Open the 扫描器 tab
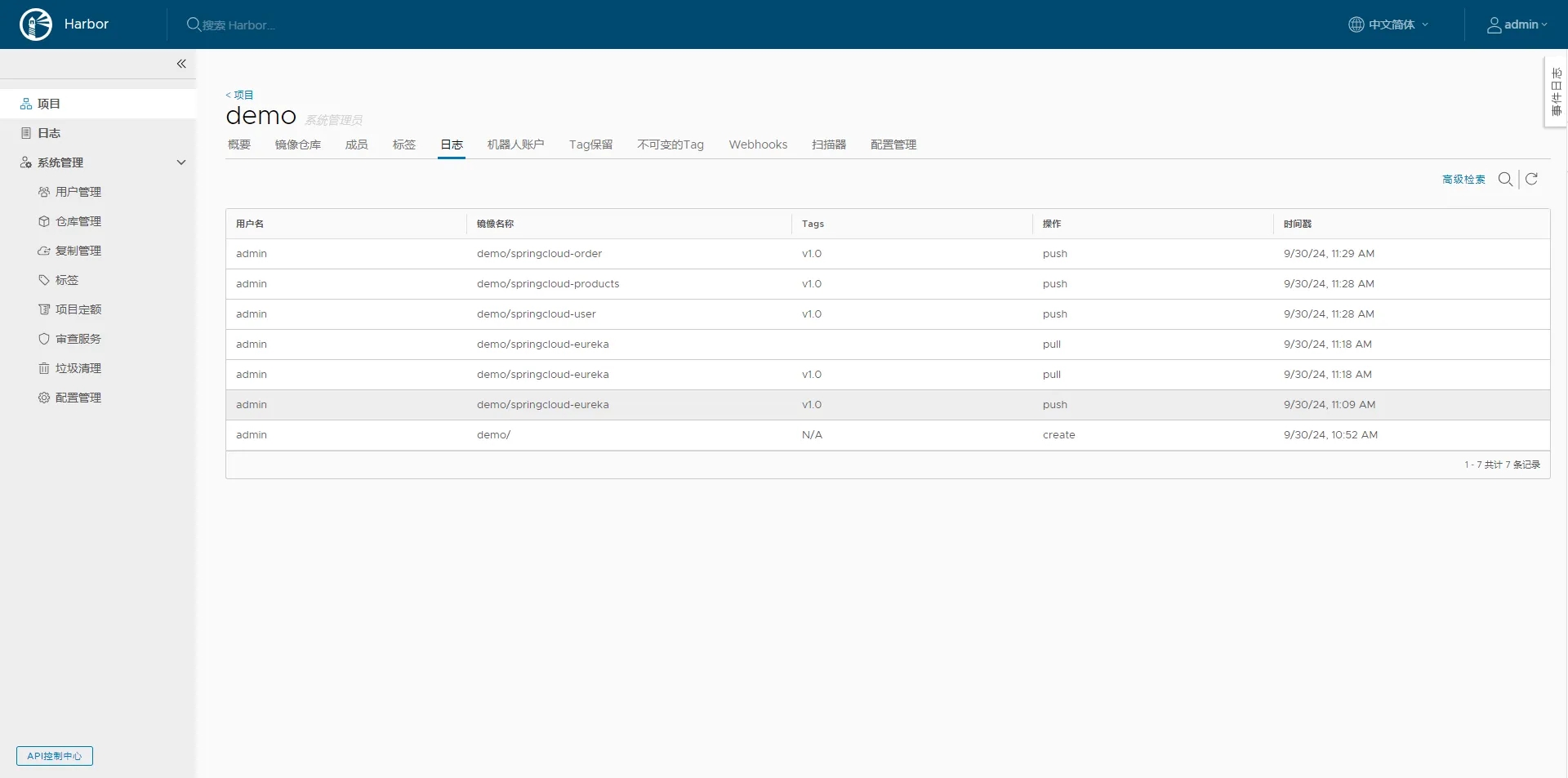1568x778 pixels. 829,144
